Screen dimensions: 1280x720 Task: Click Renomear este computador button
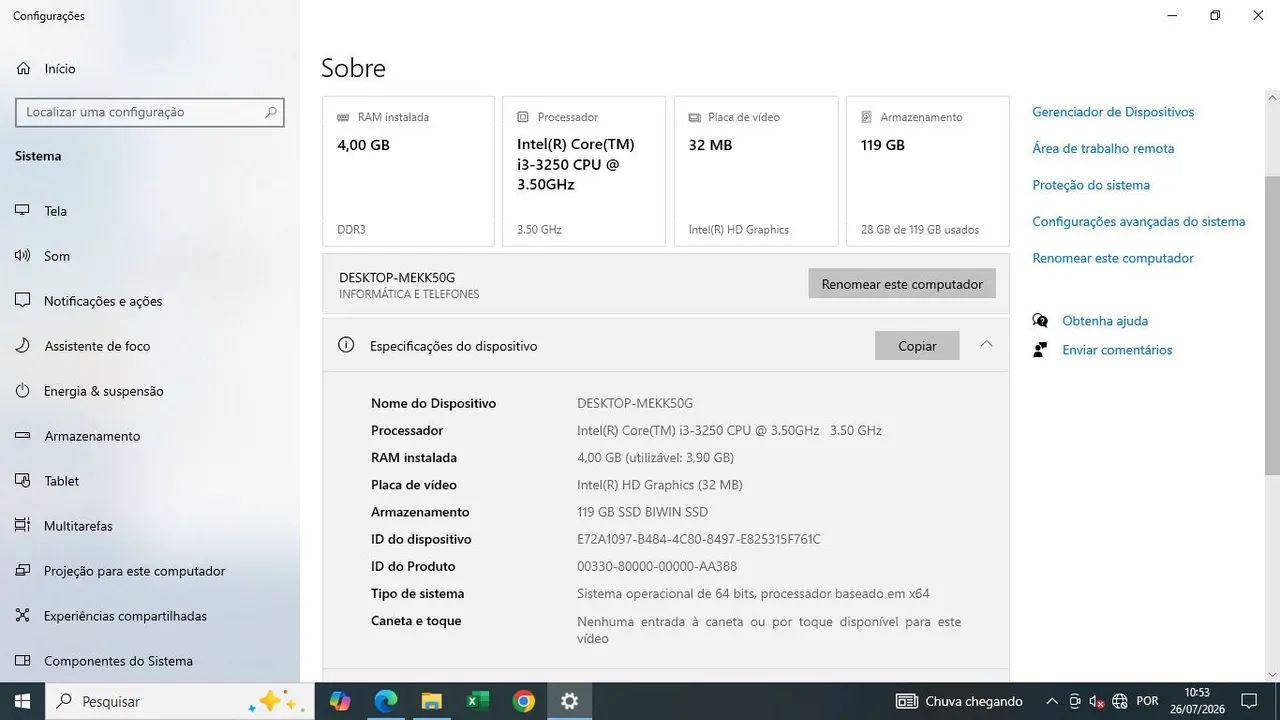tap(902, 284)
